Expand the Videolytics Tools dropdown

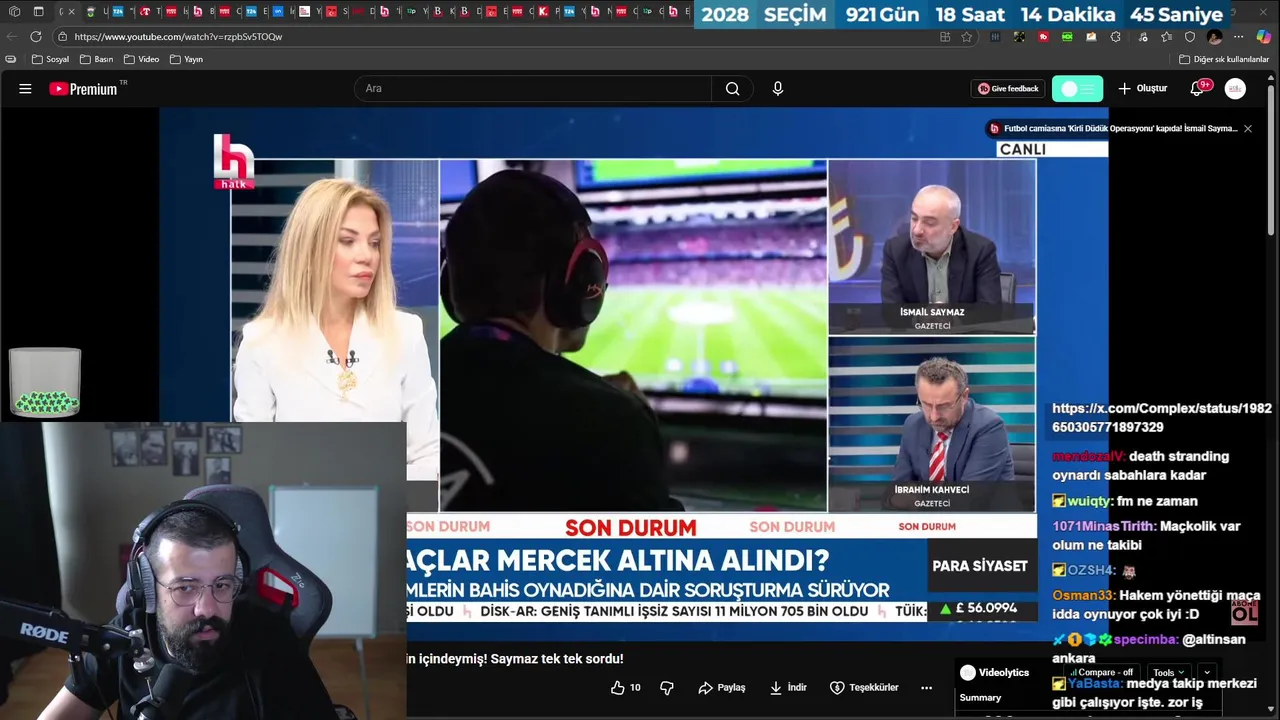click(x=1168, y=673)
